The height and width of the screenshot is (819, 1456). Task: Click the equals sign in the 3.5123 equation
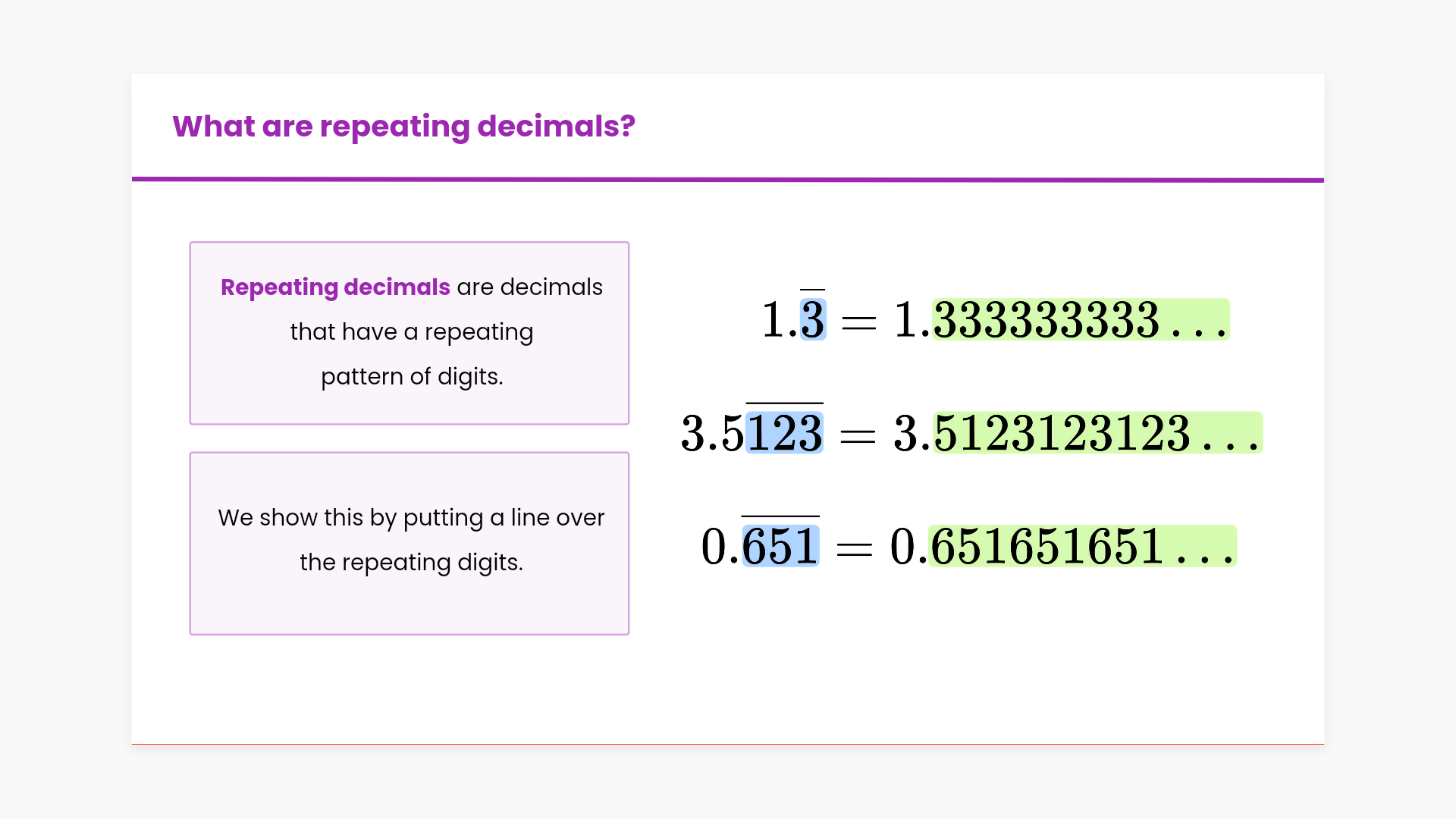858,437
